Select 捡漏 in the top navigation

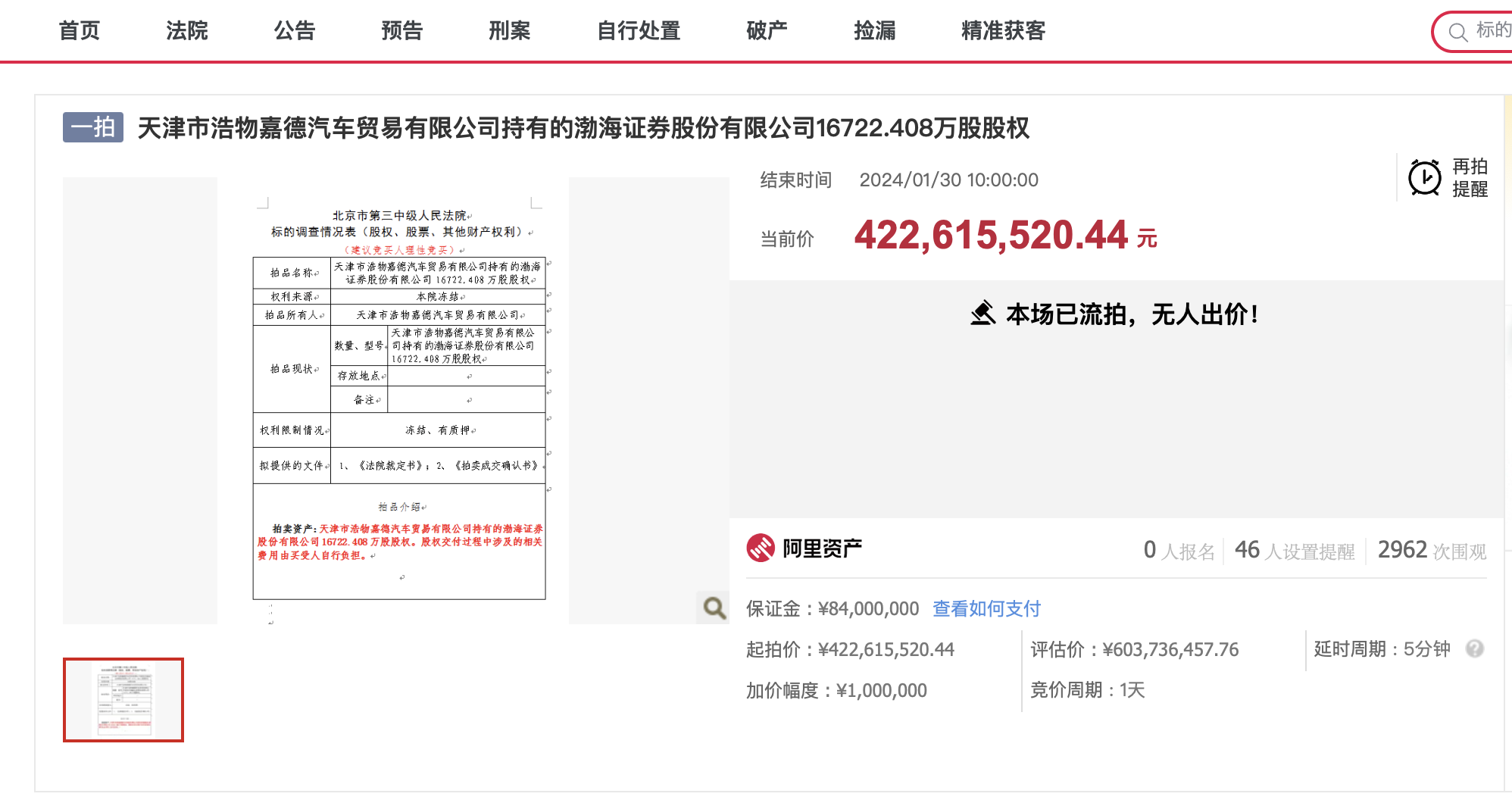coord(875,30)
